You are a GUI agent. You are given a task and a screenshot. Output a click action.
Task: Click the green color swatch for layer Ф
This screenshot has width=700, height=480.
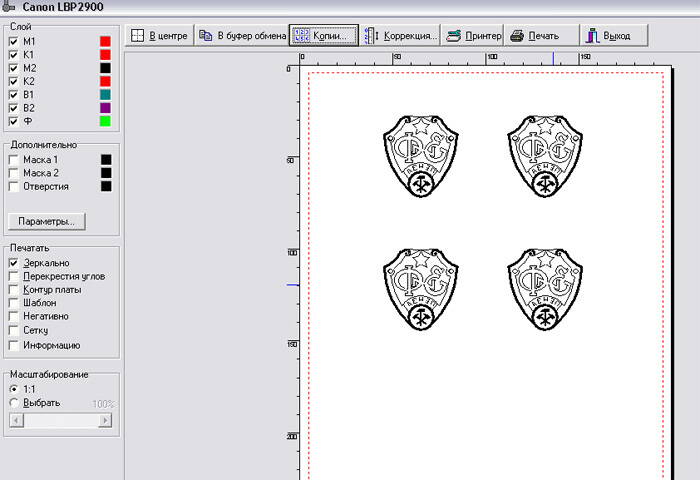pos(105,121)
